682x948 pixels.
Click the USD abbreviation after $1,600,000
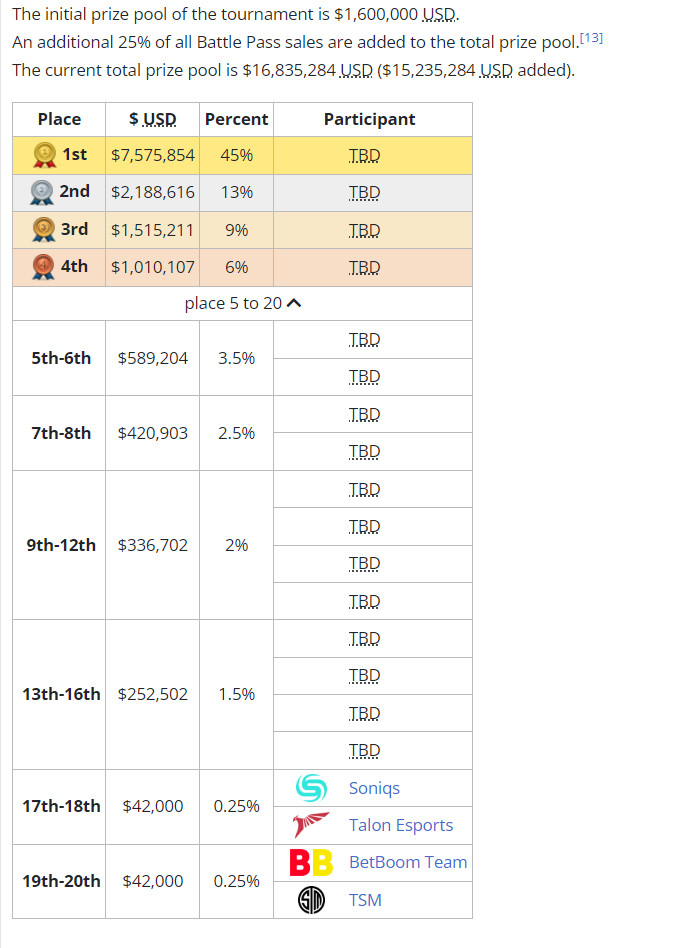click(439, 15)
